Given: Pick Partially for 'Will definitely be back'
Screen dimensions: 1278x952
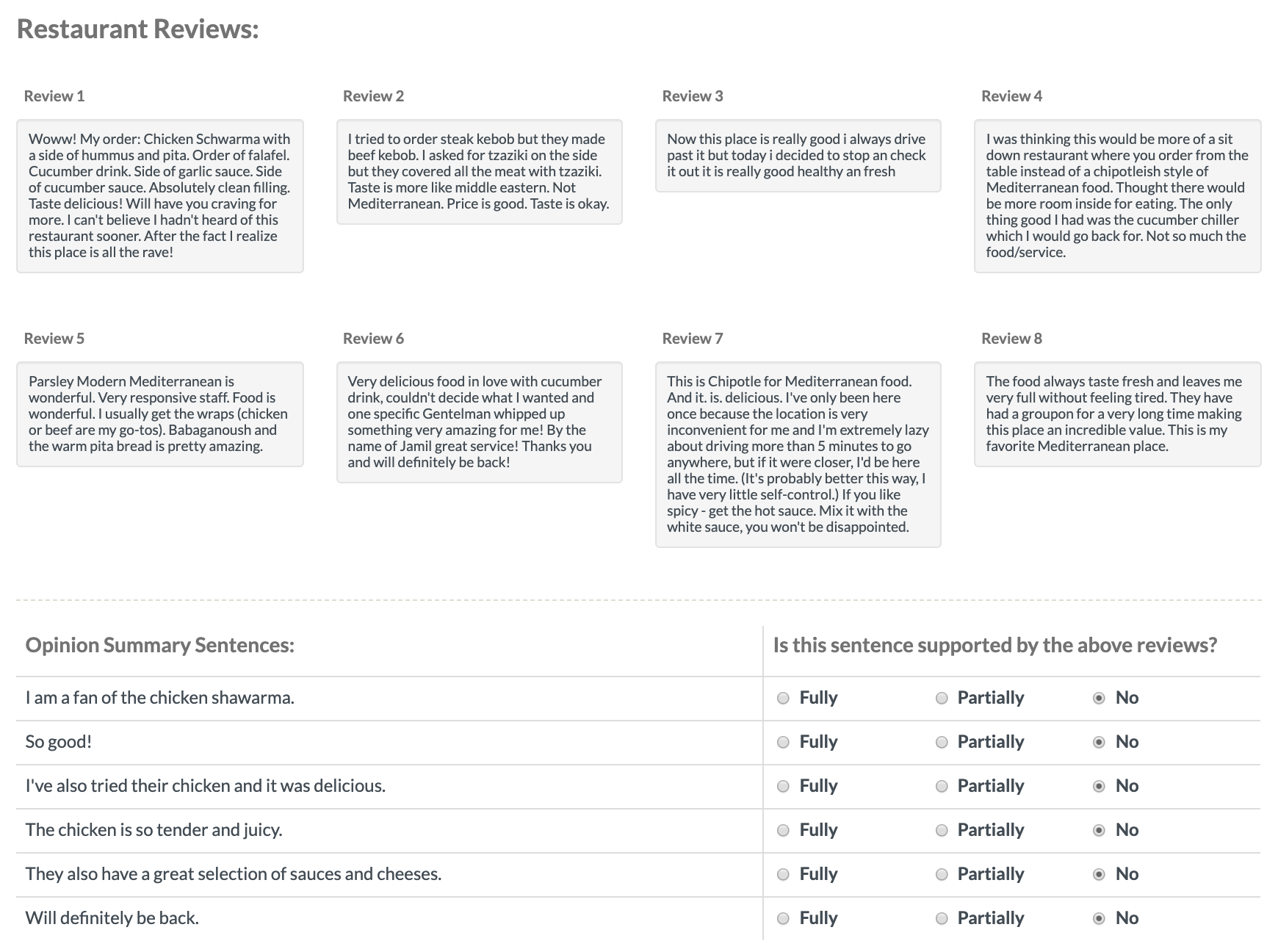Looking at the screenshot, I should click(942, 918).
